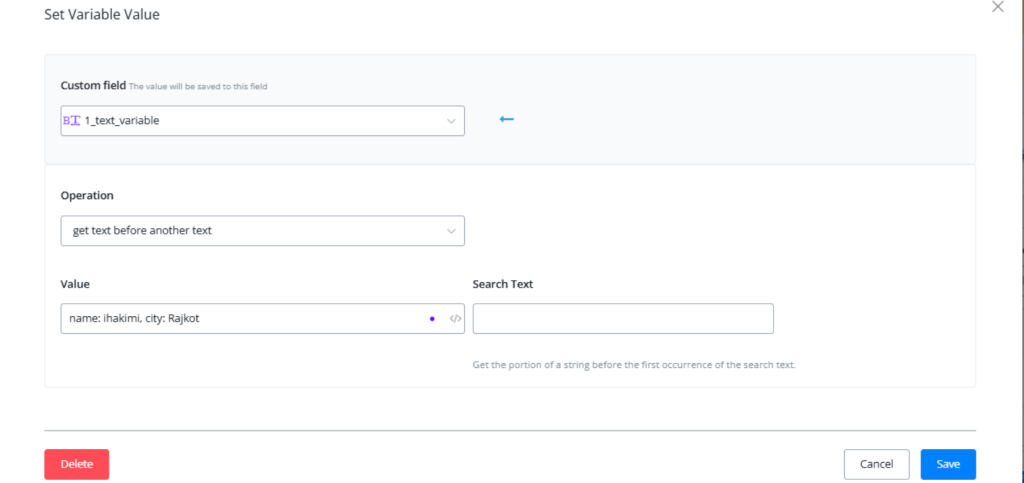1024x483 pixels.
Task: Click the code brackets icon in Value field
Action: (x=455, y=319)
